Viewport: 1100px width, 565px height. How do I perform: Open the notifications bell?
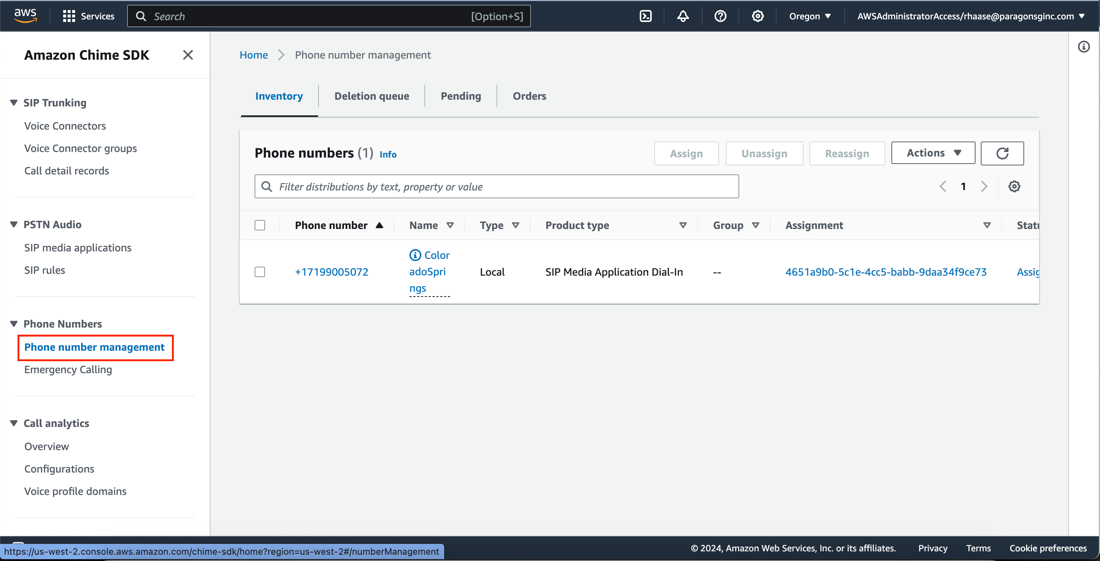[x=683, y=16]
